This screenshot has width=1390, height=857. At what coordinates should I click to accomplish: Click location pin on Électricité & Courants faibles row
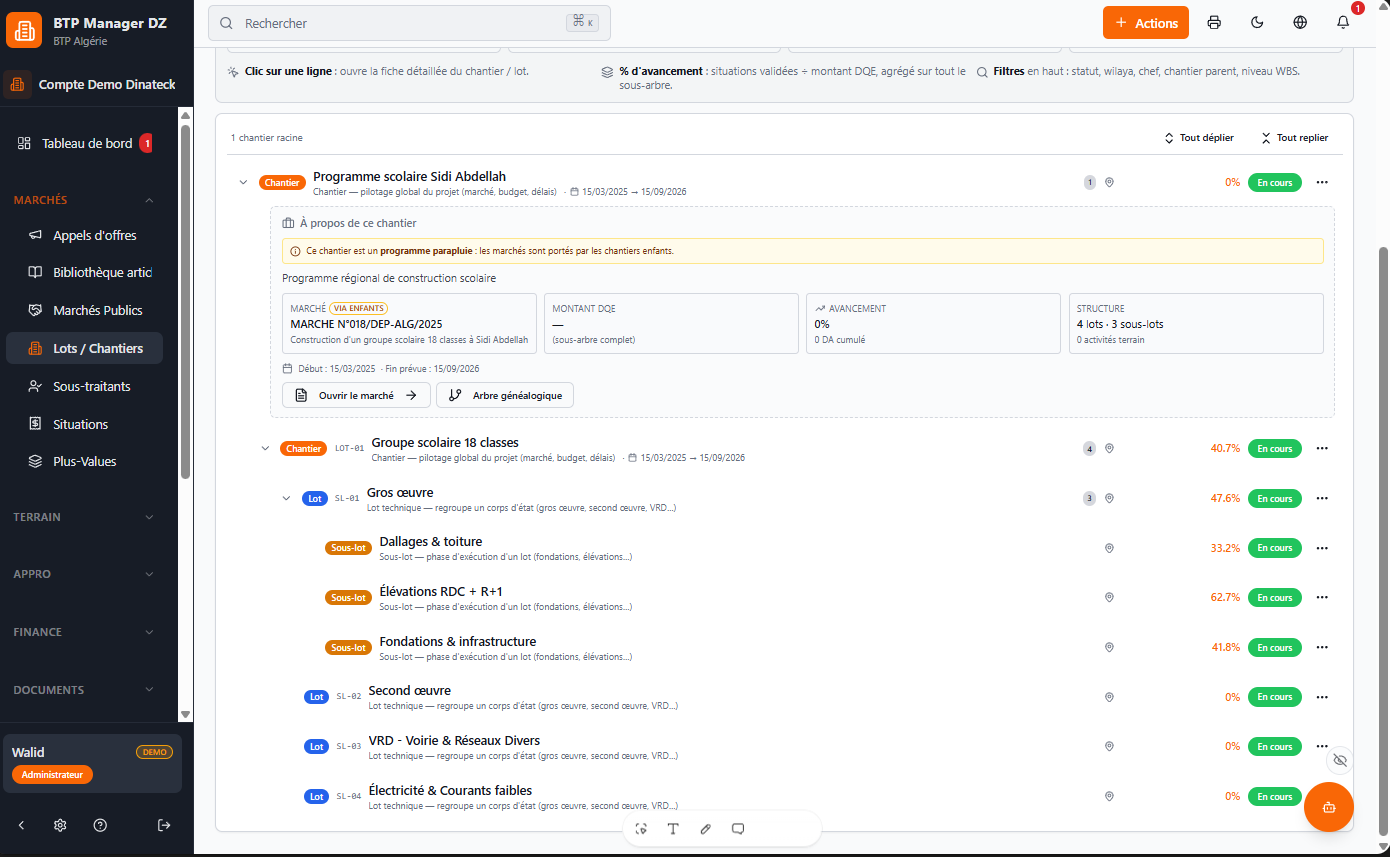point(1109,796)
